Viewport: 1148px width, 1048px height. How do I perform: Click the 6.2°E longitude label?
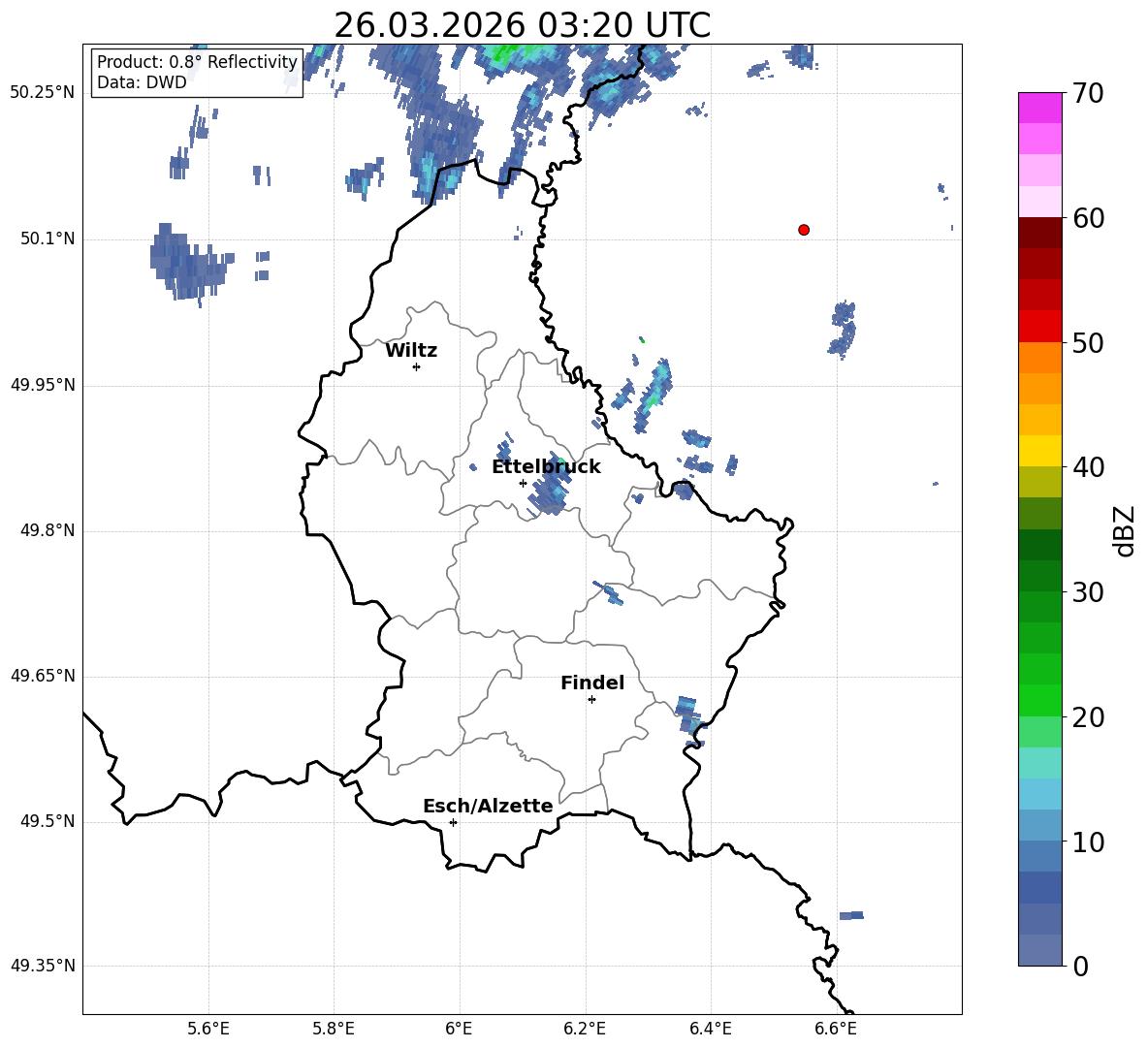(x=585, y=1029)
